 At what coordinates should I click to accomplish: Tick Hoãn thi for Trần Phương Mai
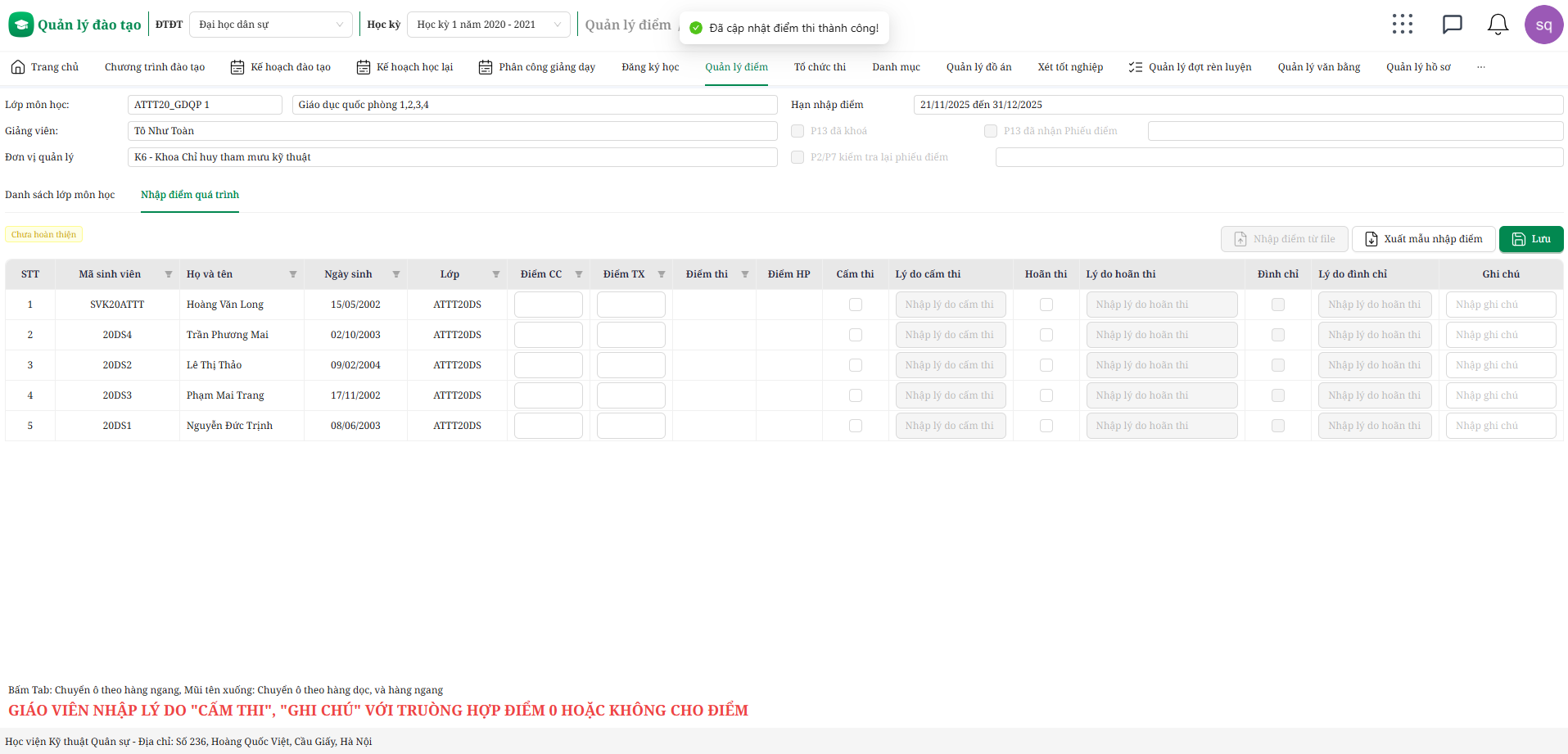[x=1046, y=335]
